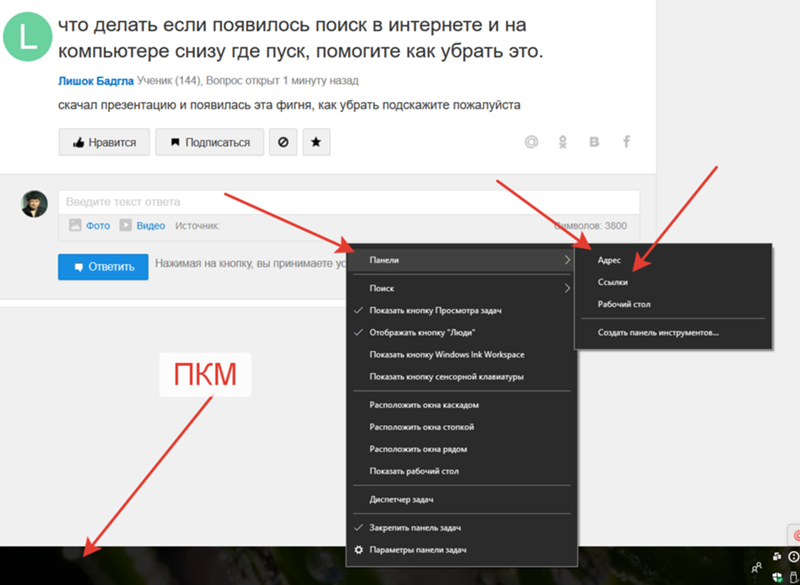800x585 pixels.
Task: Expand the Панели submenu arrow
Action: tap(567, 260)
